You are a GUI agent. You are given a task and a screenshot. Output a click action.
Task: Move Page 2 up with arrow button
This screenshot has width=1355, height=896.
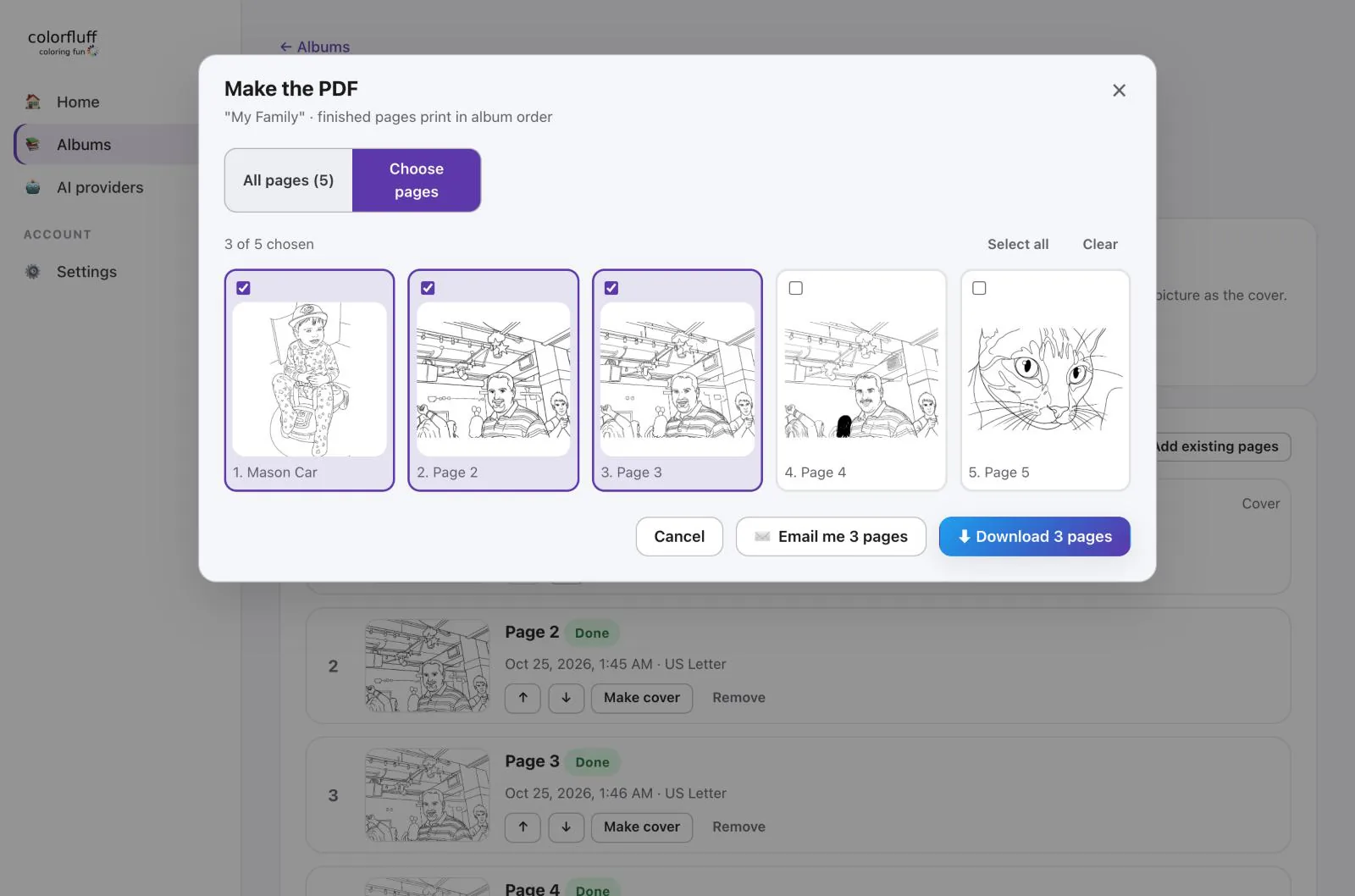(x=523, y=698)
